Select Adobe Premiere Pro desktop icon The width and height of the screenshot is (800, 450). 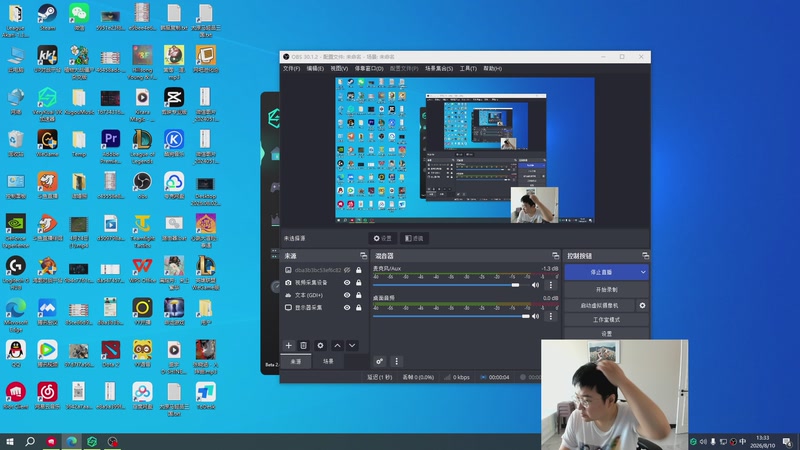111,147
